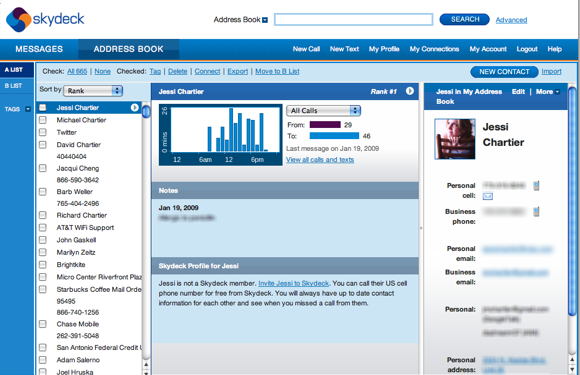This screenshot has width=580, height=375.
Task: Click the Jan 19, 2009 note date
Action: coord(179,208)
